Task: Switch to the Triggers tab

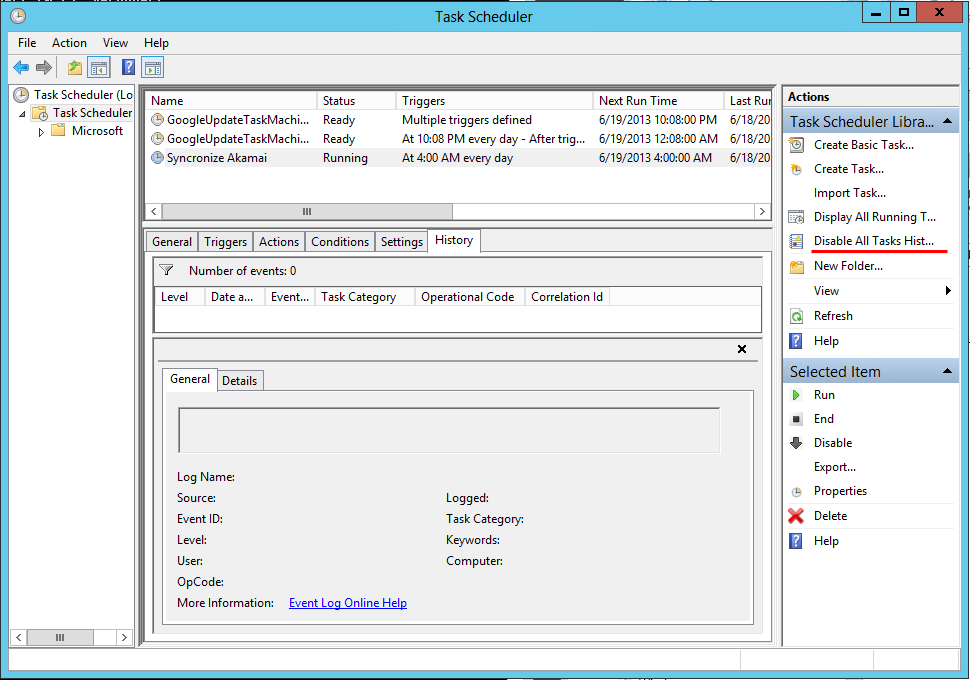Action: click(225, 242)
